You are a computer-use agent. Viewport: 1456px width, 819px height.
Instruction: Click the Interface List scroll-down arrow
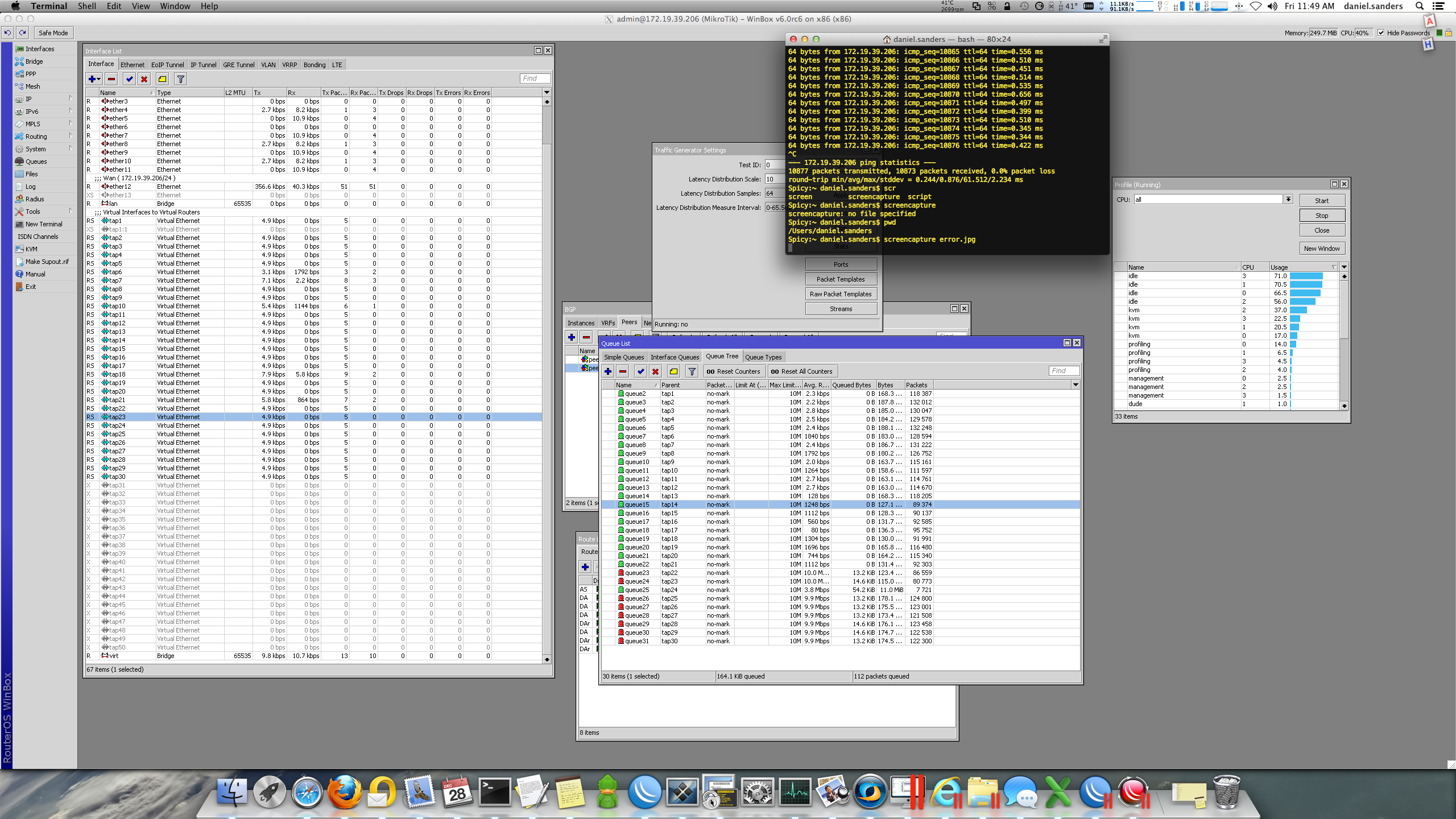tap(547, 660)
